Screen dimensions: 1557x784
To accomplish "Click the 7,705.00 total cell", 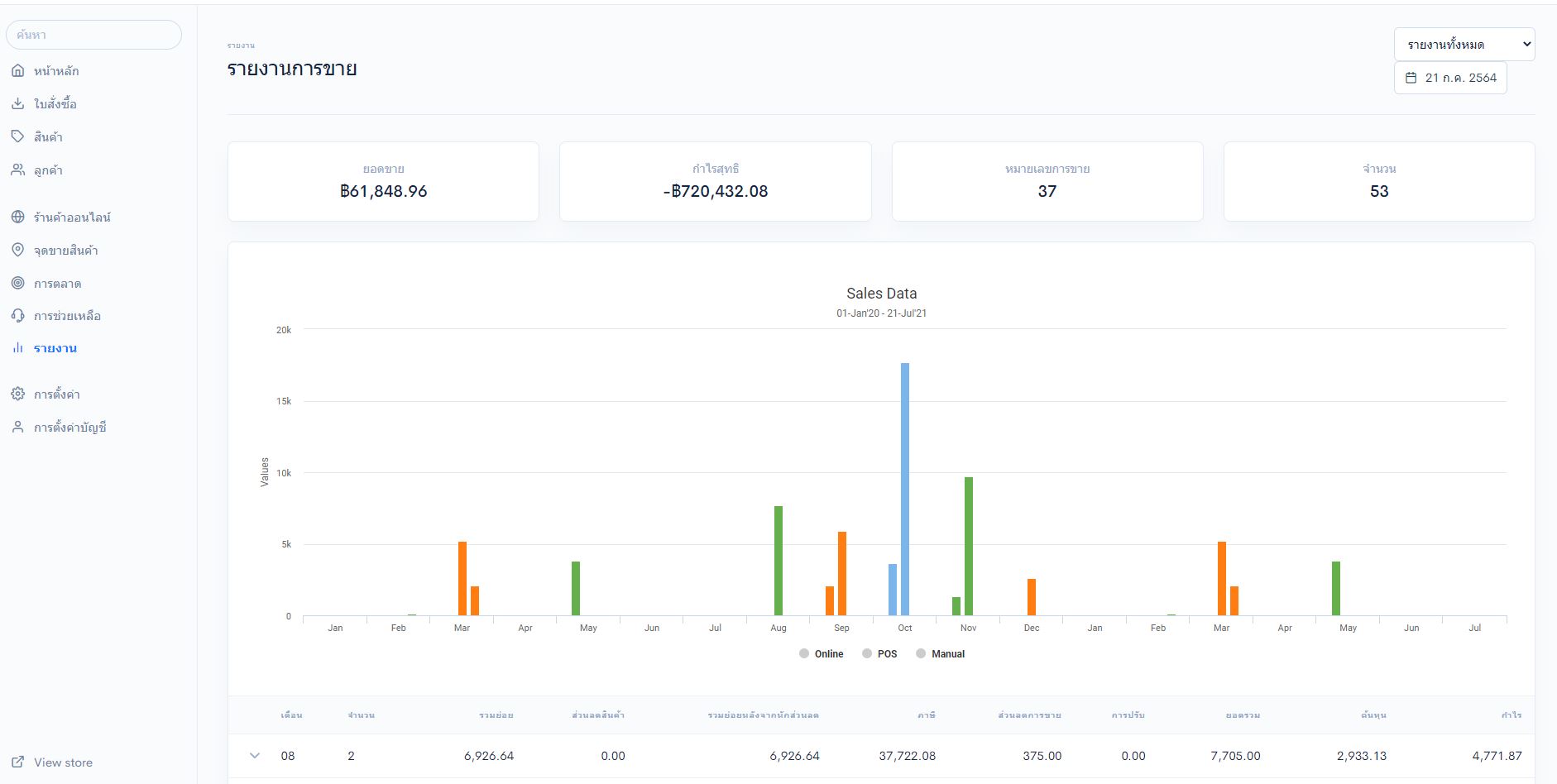I will (x=1235, y=756).
